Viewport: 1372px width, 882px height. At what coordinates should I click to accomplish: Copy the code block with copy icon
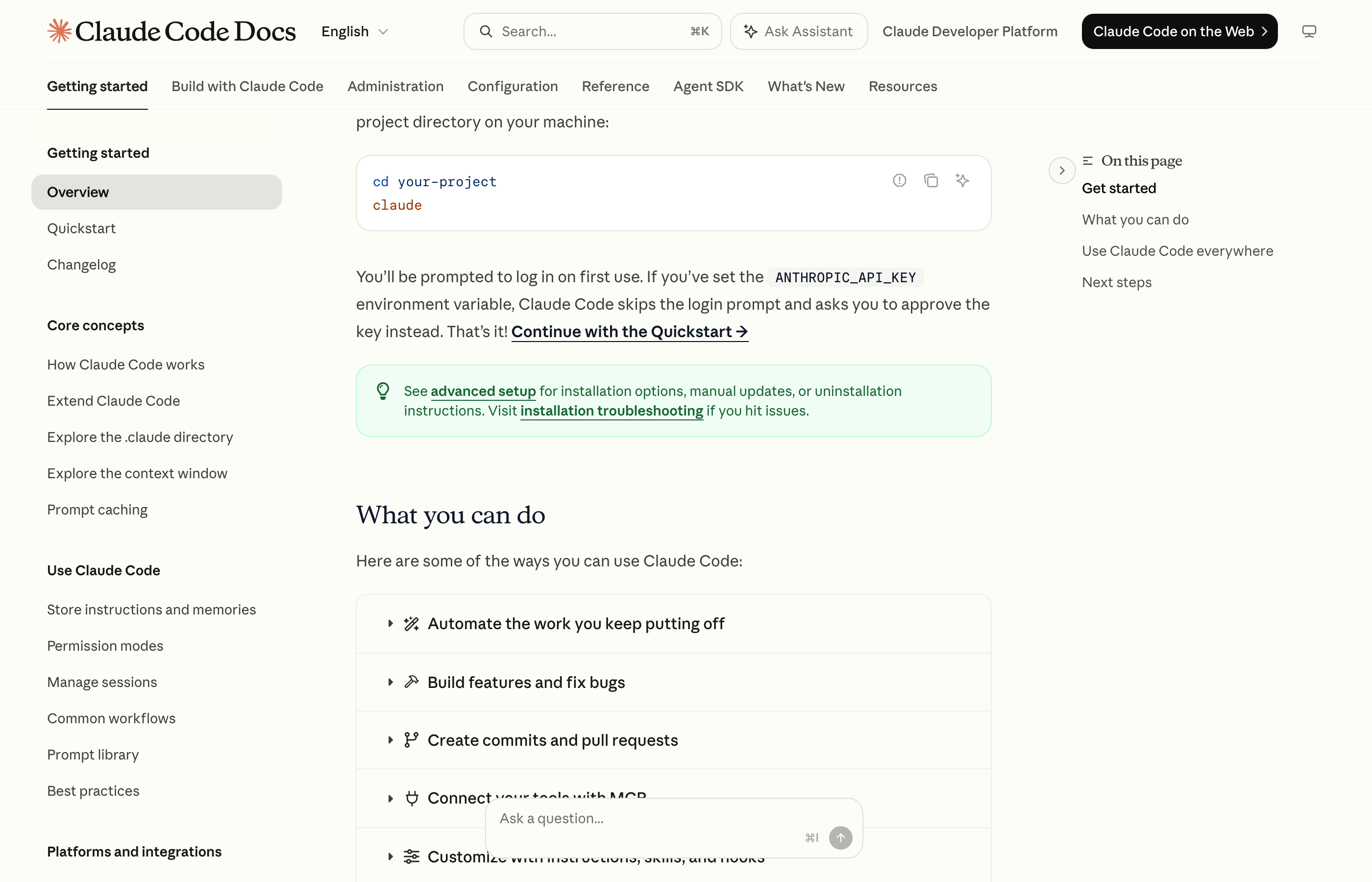click(931, 180)
